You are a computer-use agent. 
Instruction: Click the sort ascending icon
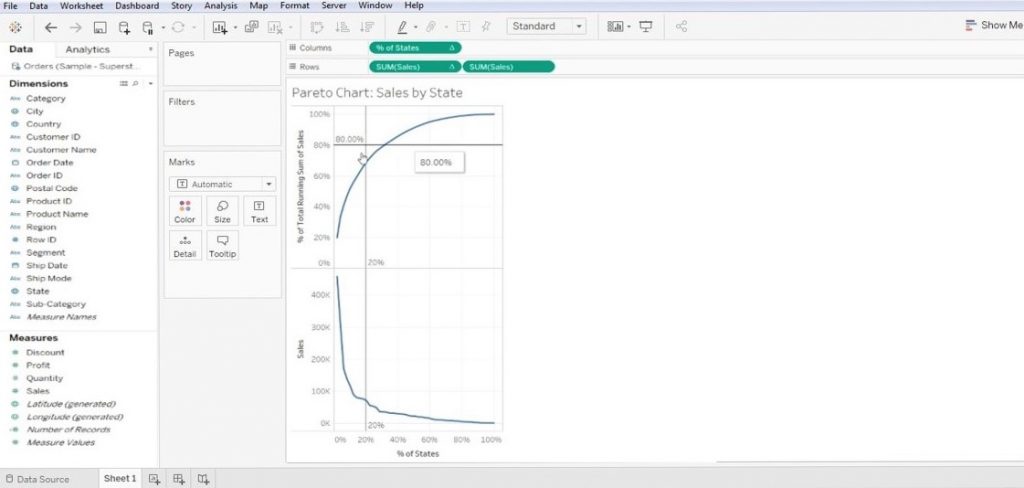pos(342,27)
